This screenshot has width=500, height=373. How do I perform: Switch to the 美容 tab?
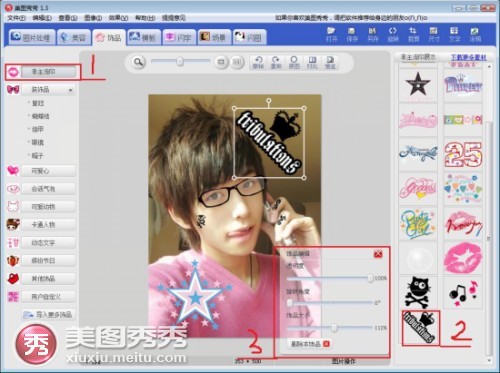(x=73, y=37)
